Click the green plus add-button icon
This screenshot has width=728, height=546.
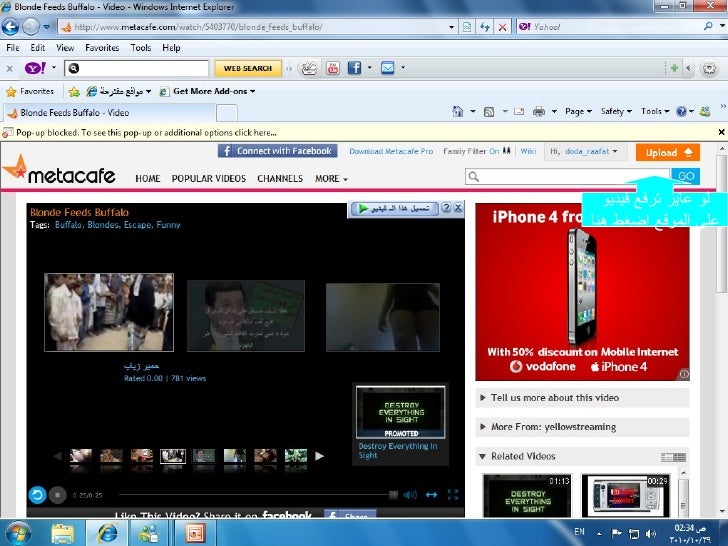[x=674, y=68]
